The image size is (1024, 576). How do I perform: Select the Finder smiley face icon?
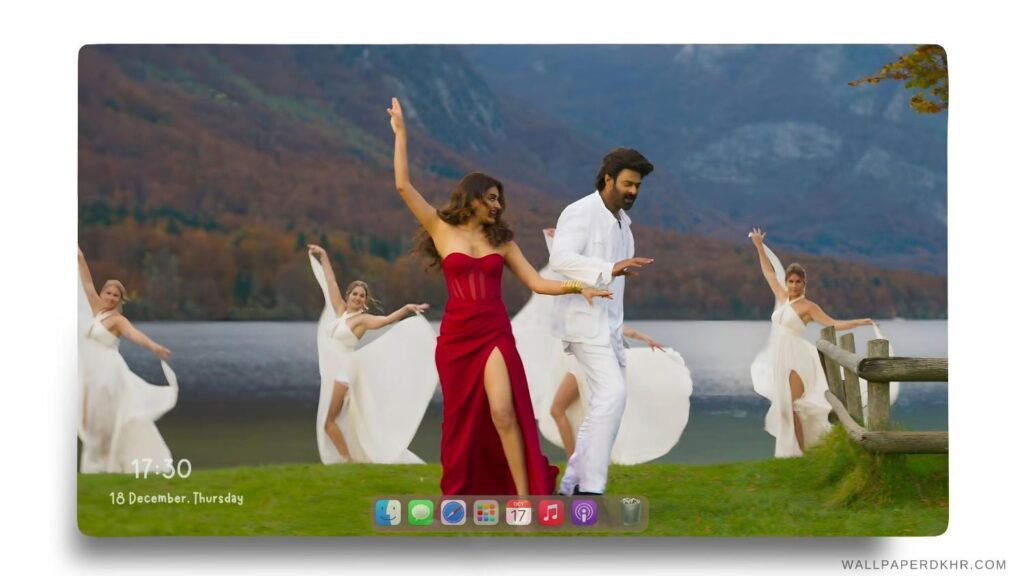(388, 512)
